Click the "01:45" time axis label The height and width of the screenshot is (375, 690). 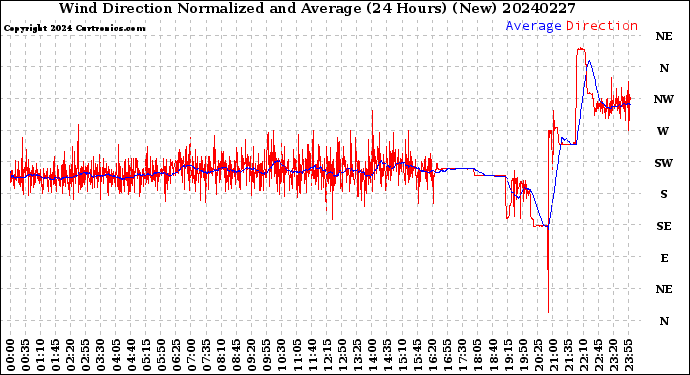56,355
